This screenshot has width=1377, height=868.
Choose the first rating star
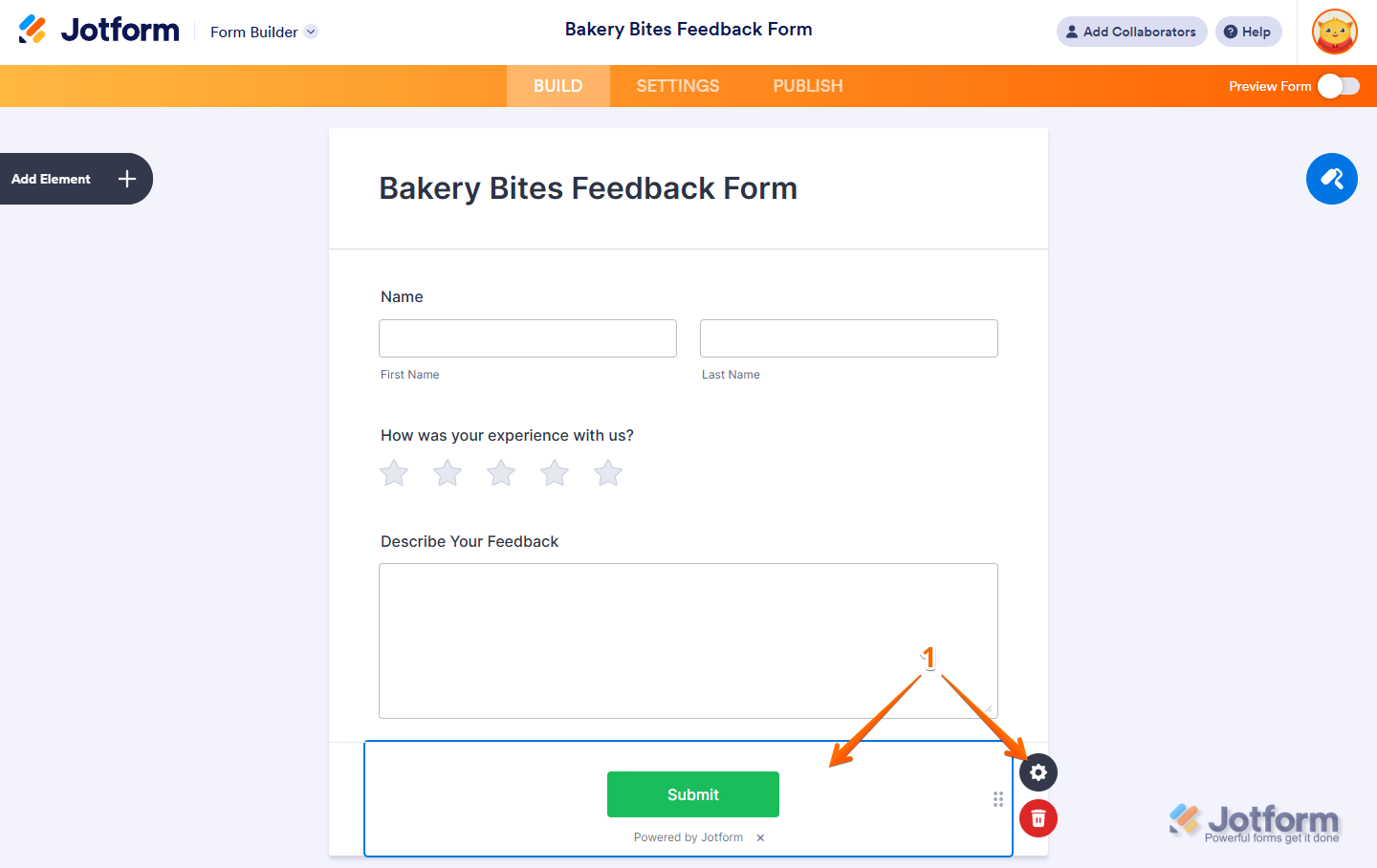[x=394, y=473]
